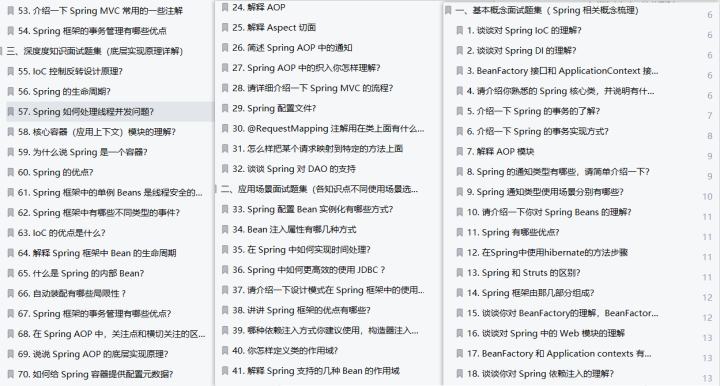The height and width of the screenshot is (386, 720).
Task: Open '61. Spring 框架中的单例 Beans 是线程安全的'
Action: point(110,192)
